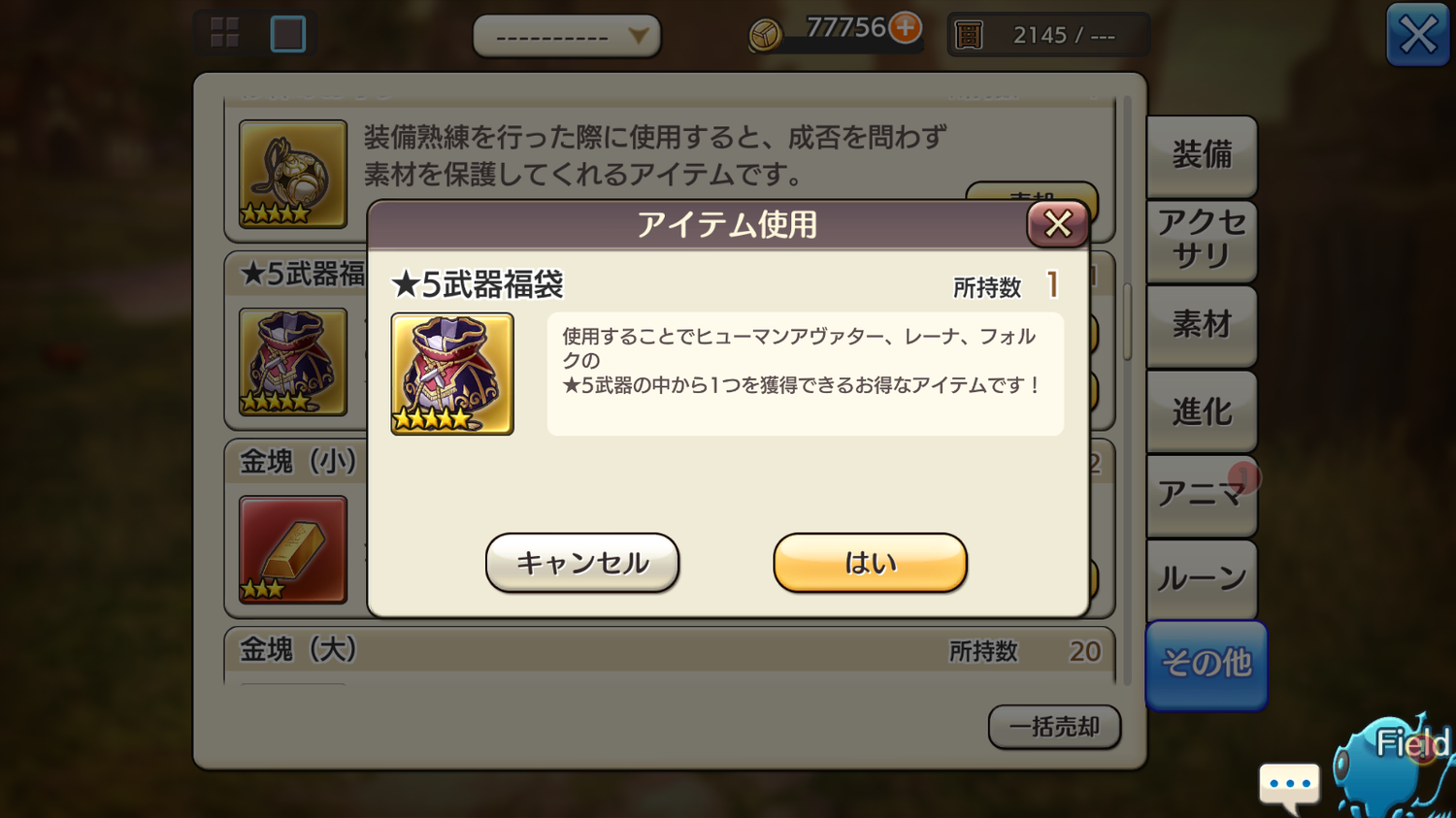Cancel with the キャンセル button
The image size is (1456, 818).
582,563
